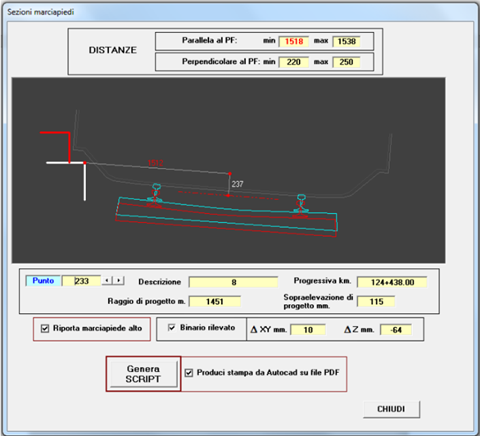This screenshot has height=436, width=480.
Task: Select the Perpendicolare al PF max field
Action: click(x=346, y=62)
